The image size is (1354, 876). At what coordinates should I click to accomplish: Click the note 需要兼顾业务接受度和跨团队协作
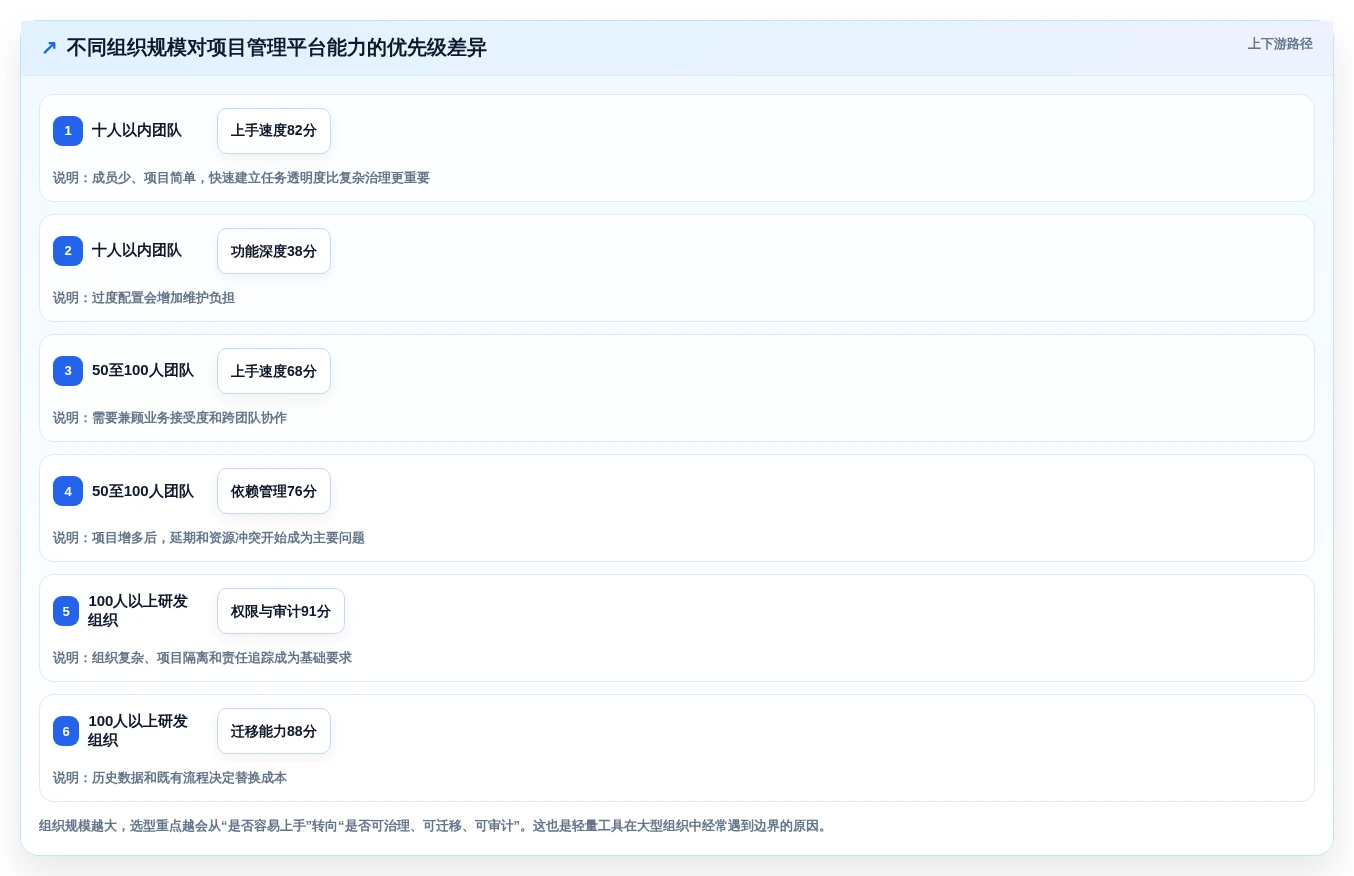170,418
